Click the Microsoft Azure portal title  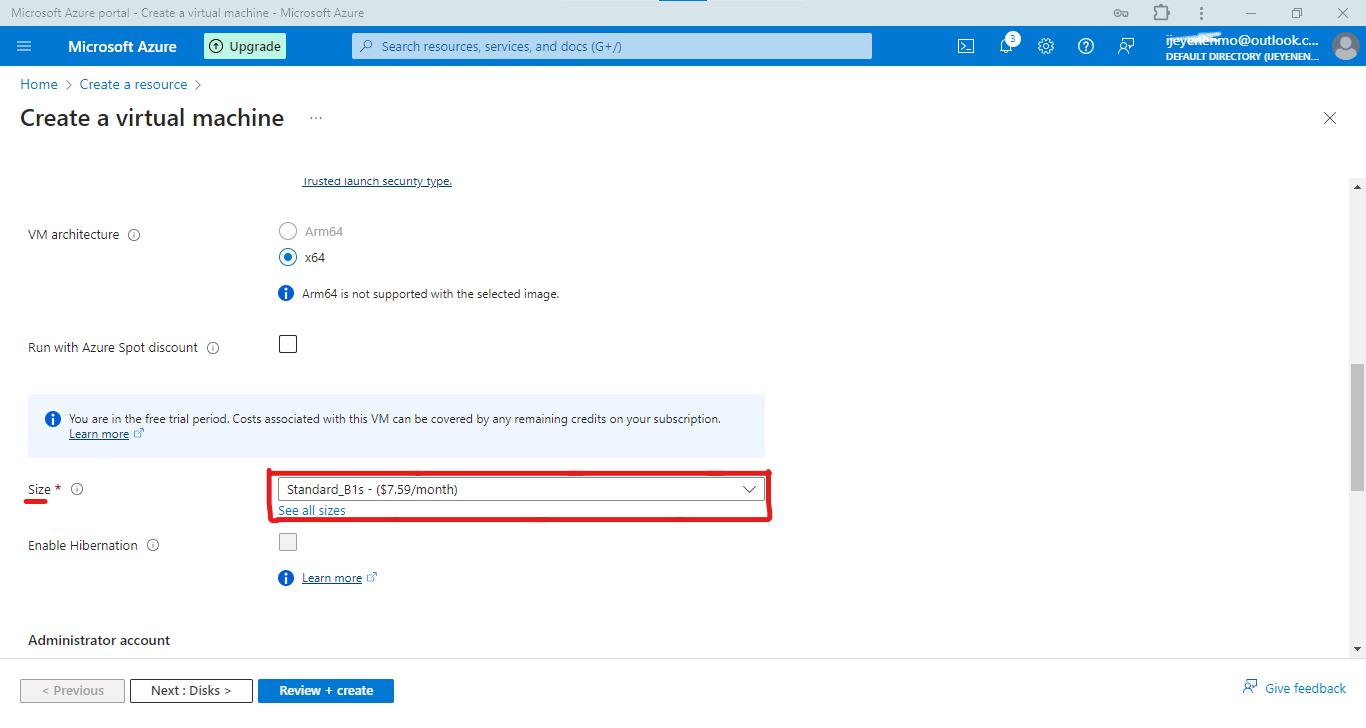click(x=122, y=47)
